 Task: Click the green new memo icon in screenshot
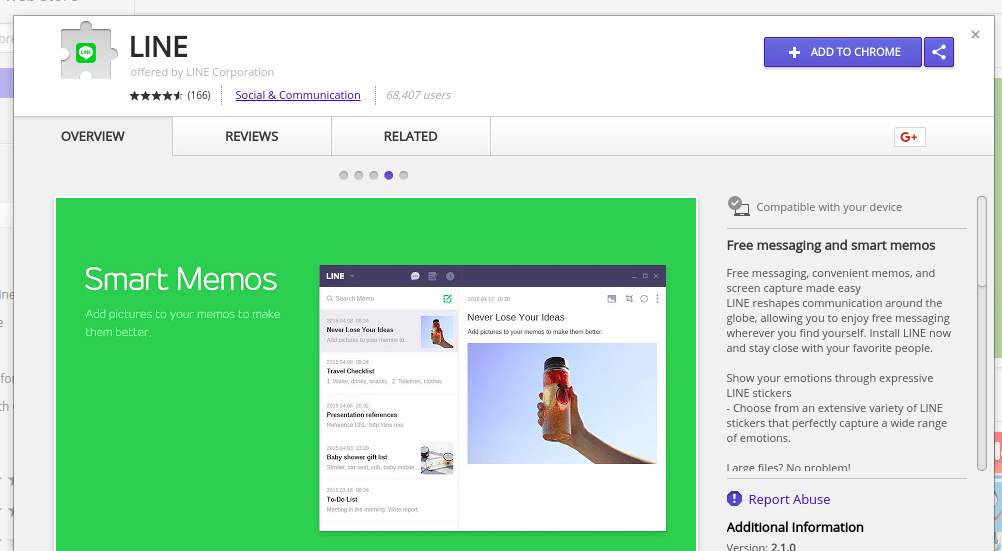click(447, 299)
